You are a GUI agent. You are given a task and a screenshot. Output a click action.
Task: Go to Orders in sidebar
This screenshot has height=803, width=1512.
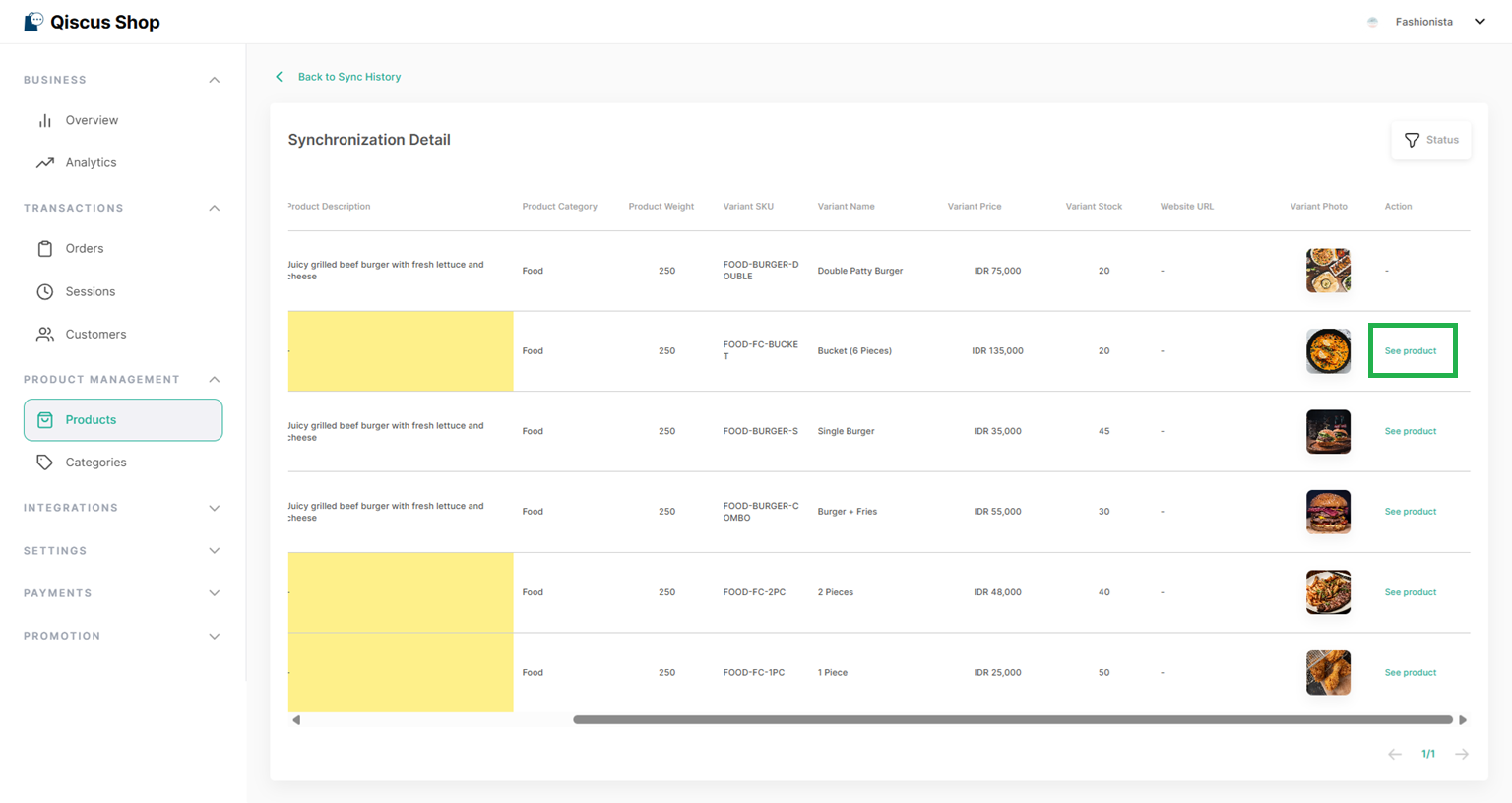tap(85, 249)
